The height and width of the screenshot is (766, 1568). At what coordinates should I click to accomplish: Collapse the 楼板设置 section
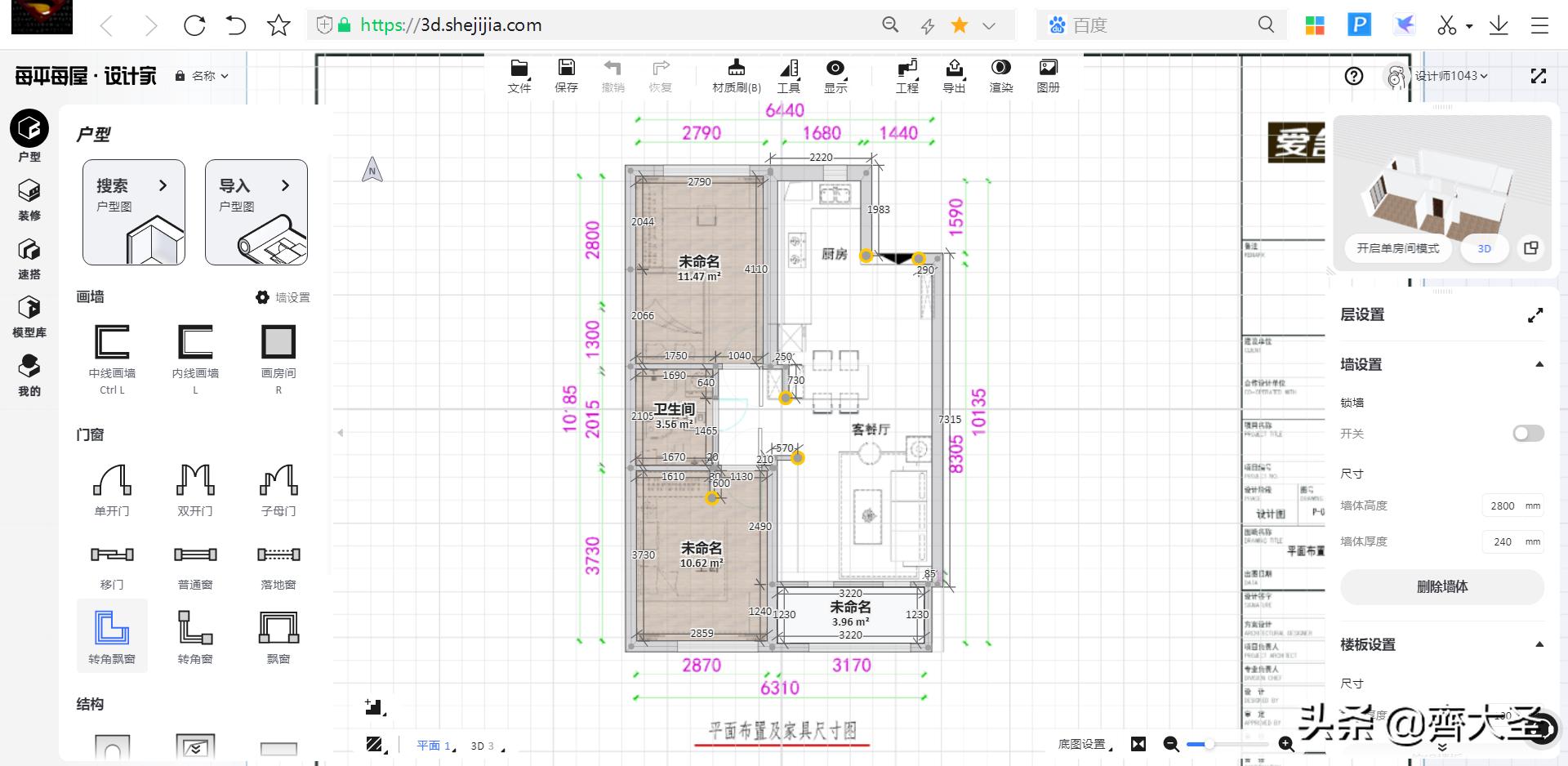[1539, 644]
